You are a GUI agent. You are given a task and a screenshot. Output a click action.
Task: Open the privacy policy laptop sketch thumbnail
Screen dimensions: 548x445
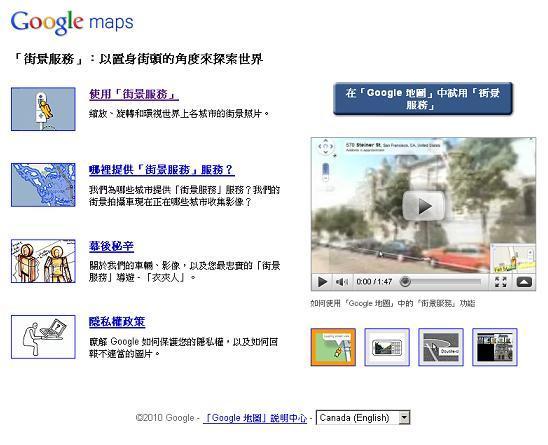(x=43, y=337)
